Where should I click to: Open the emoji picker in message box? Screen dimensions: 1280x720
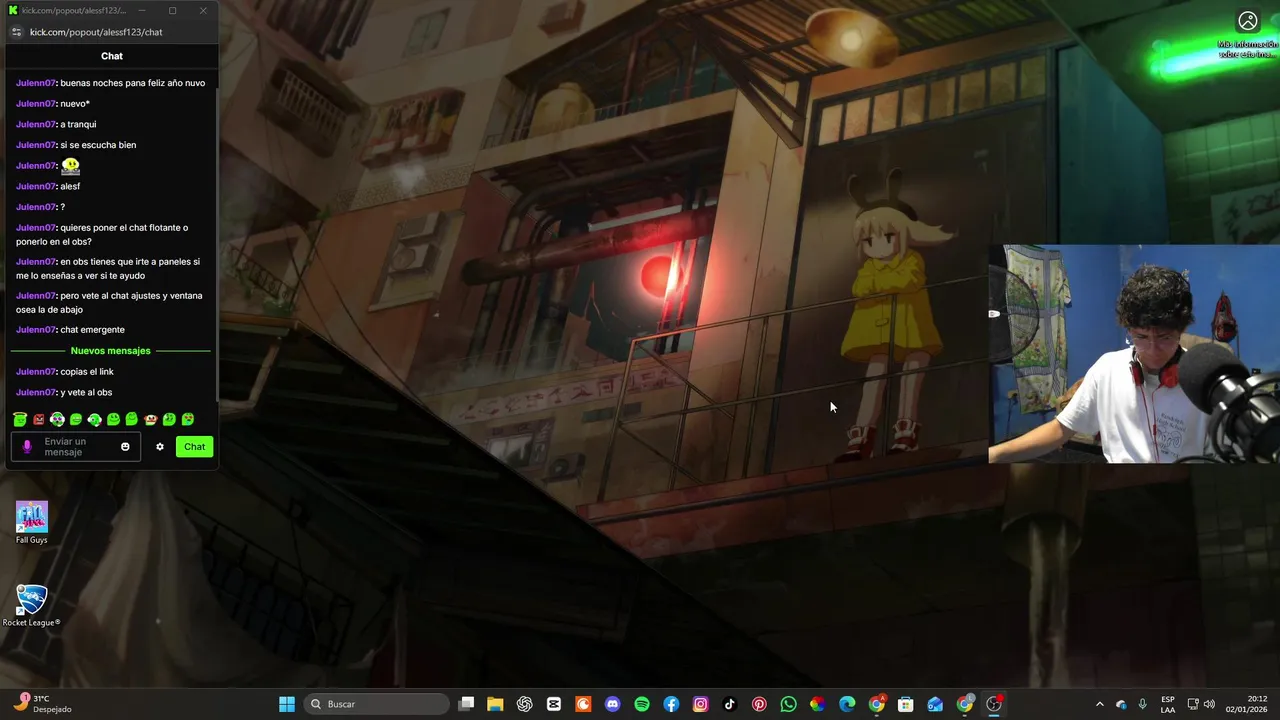pos(125,447)
